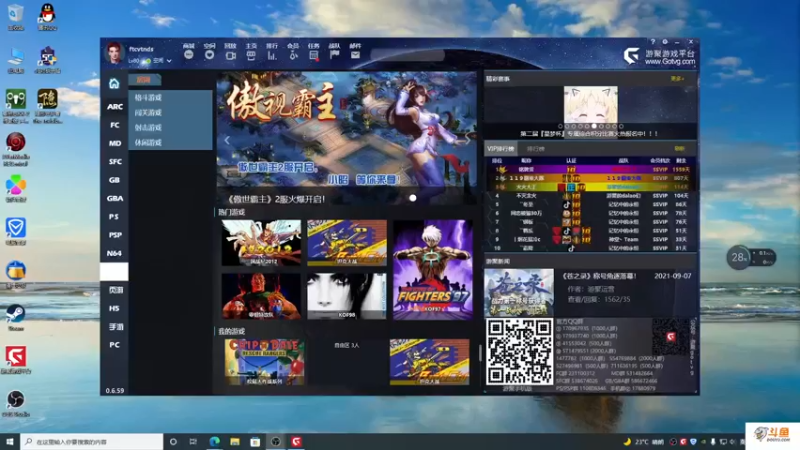The width and height of the screenshot is (800, 450).
Task: Click the banner white pagination dot
Action: coord(412,198)
